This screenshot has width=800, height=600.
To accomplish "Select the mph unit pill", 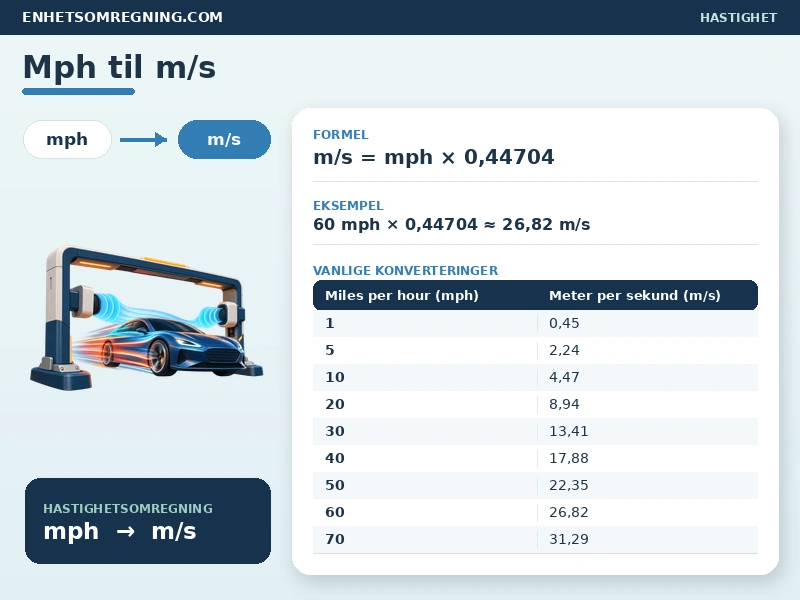I will click(67, 139).
